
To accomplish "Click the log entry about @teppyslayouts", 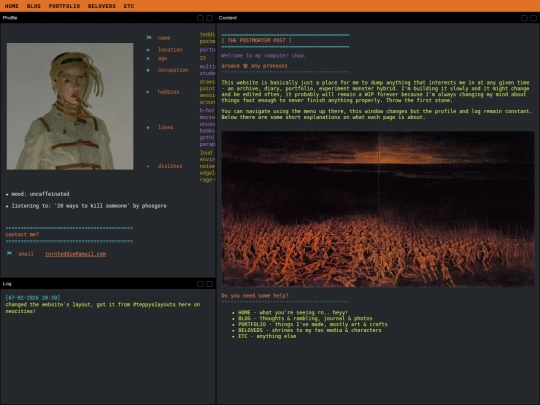I will [103, 308].
